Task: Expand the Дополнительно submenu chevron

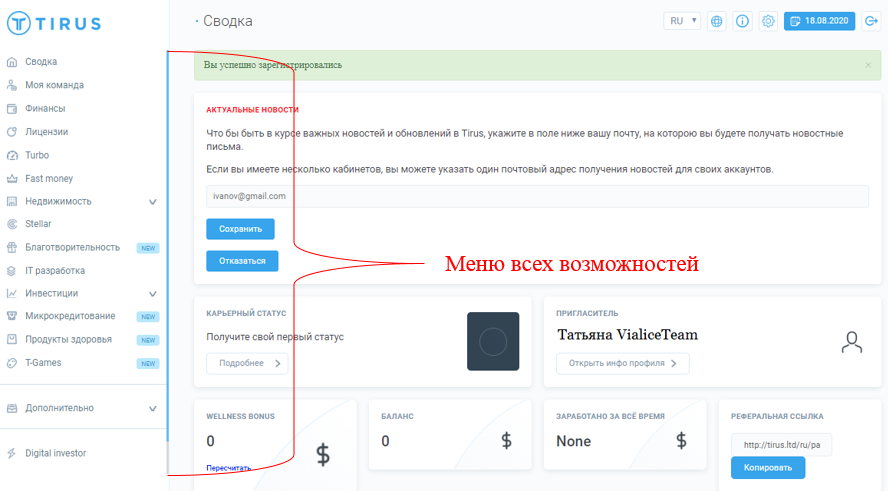Action: [152, 408]
